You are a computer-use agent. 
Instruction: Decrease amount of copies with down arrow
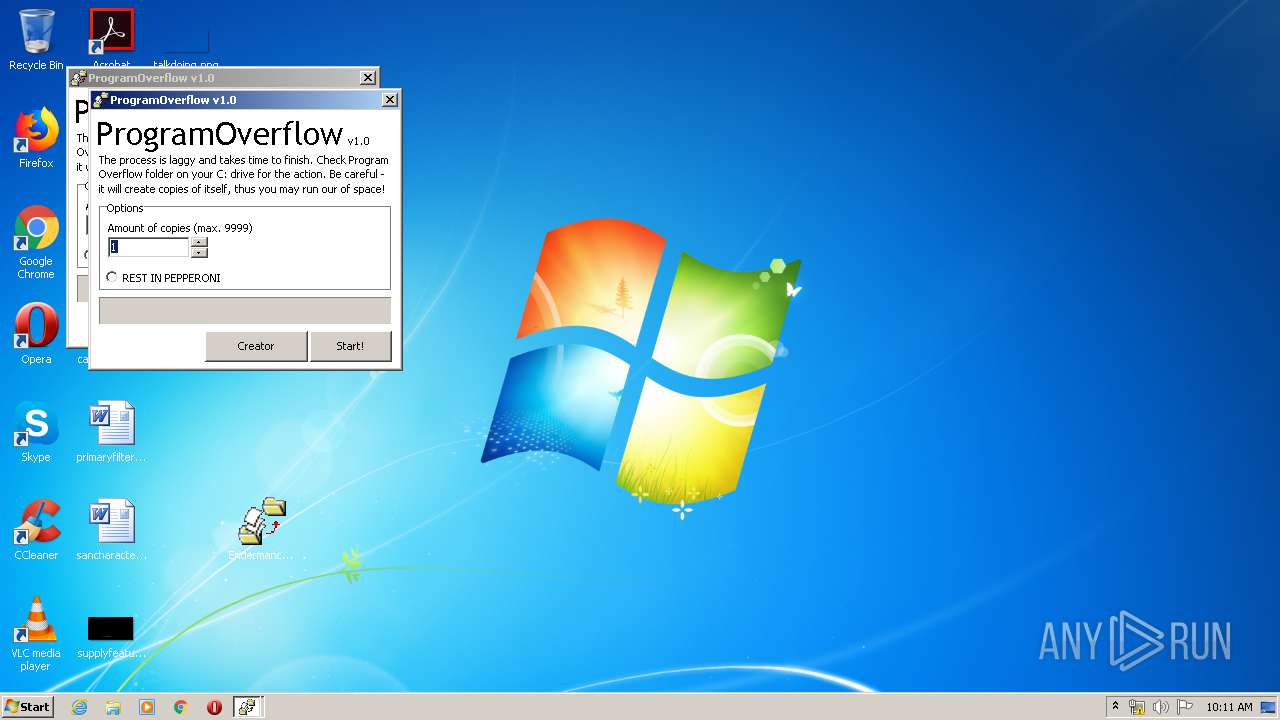coord(199,252)
